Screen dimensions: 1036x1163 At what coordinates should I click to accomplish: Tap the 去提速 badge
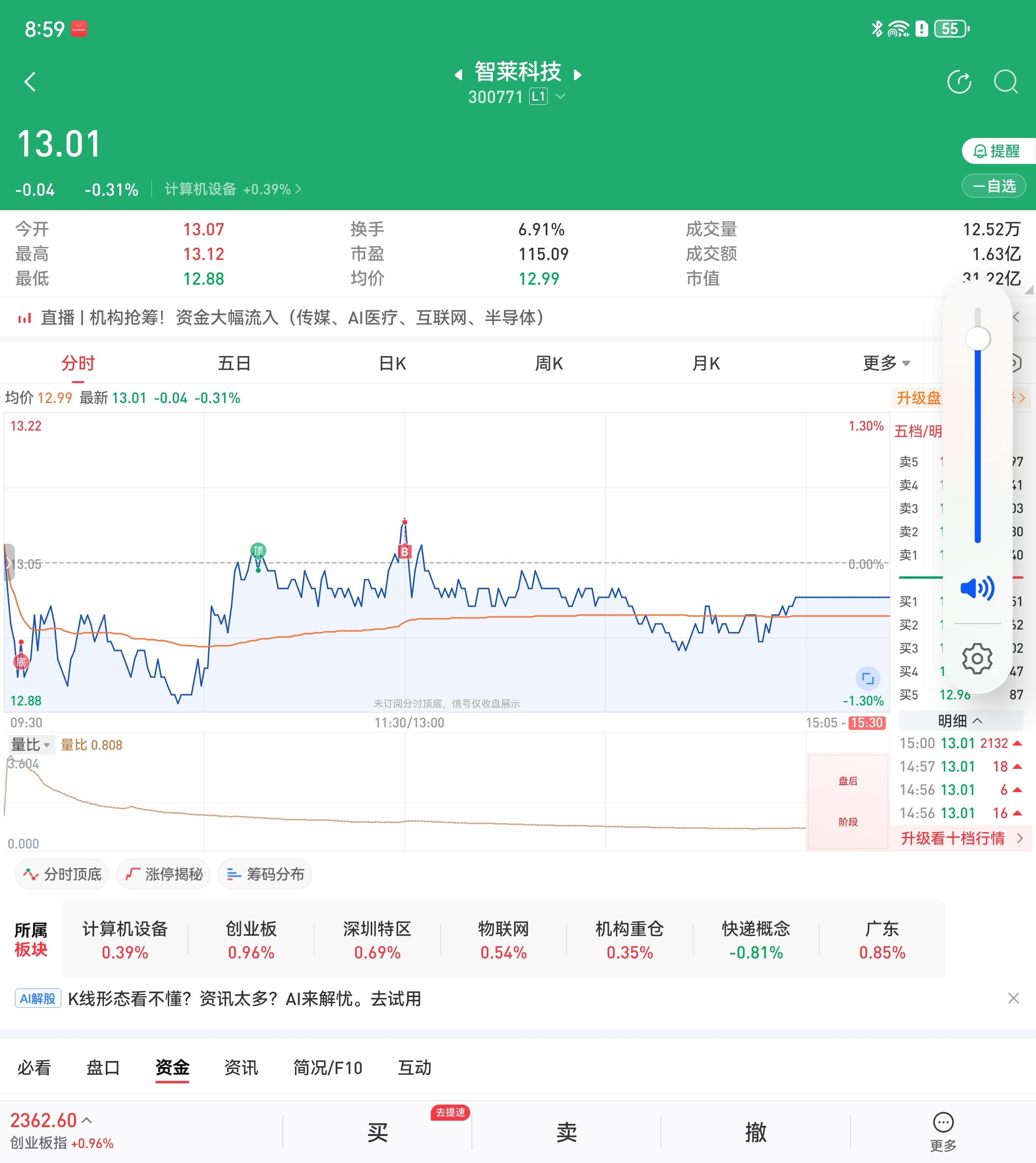(450, 1112)
